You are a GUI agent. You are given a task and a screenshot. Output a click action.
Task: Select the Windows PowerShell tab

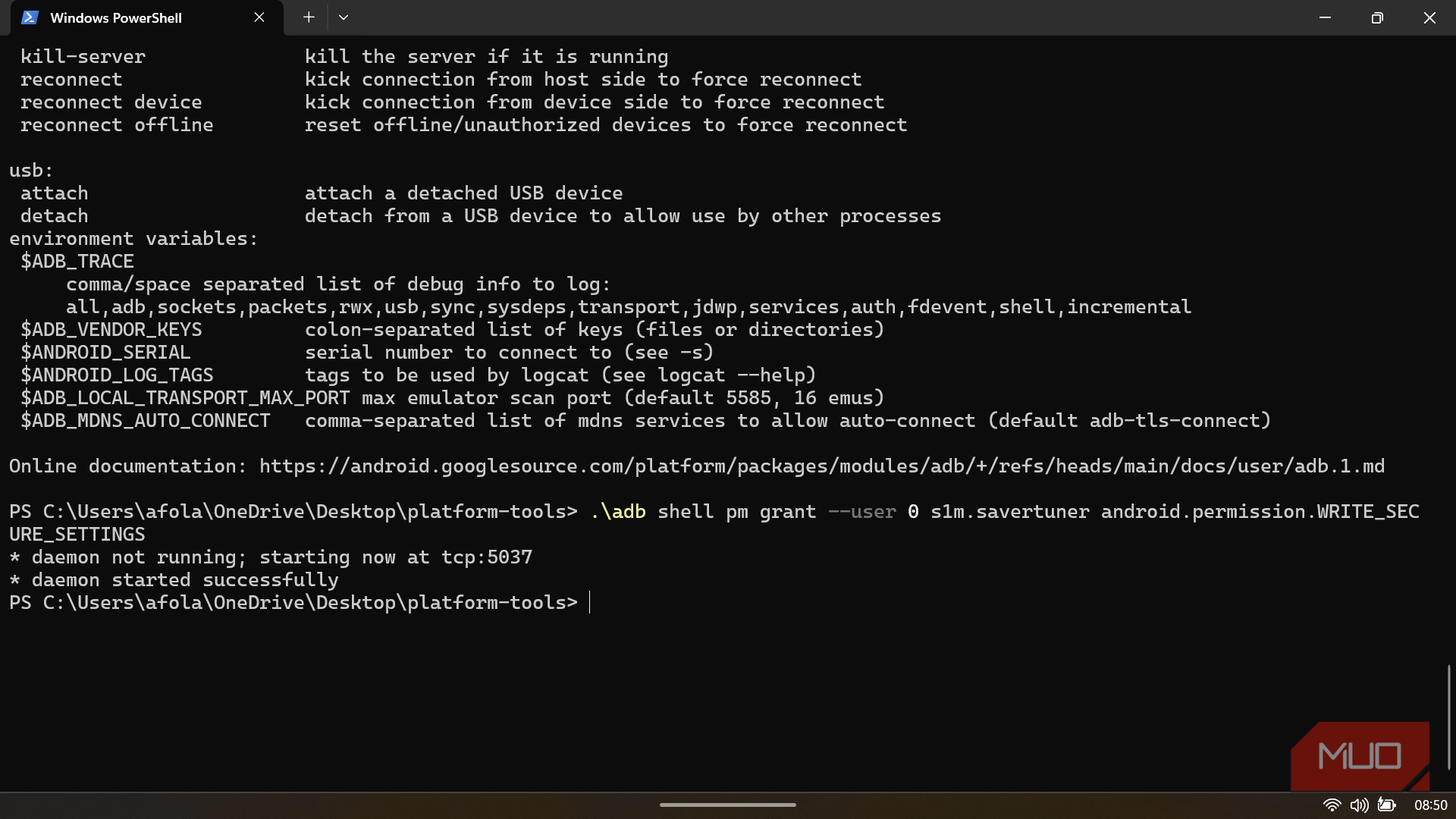pyautogui.click(x=115, y=17)
